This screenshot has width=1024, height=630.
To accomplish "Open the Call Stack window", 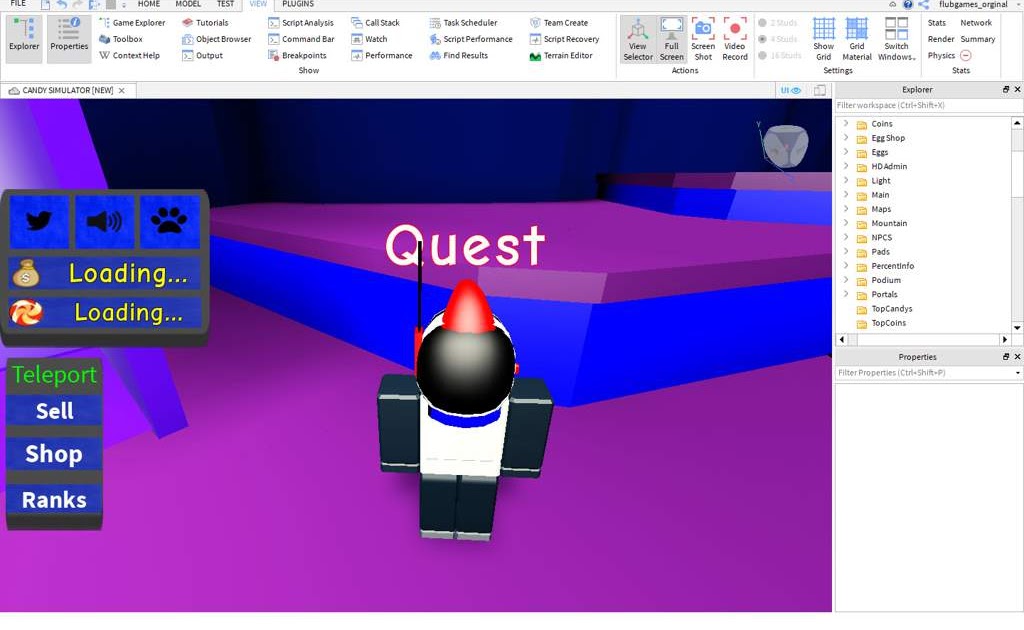I will click(375, 23).
